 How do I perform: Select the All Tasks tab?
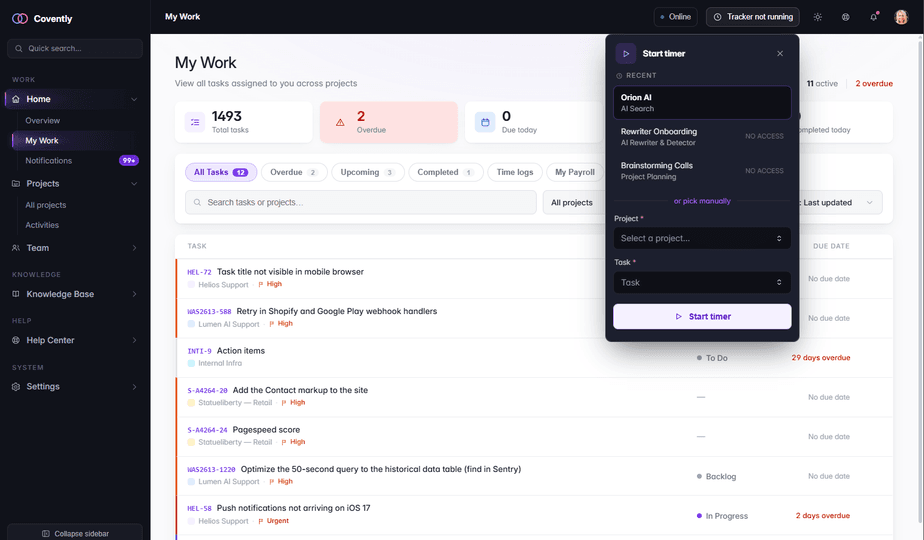(x=221, y=172)
